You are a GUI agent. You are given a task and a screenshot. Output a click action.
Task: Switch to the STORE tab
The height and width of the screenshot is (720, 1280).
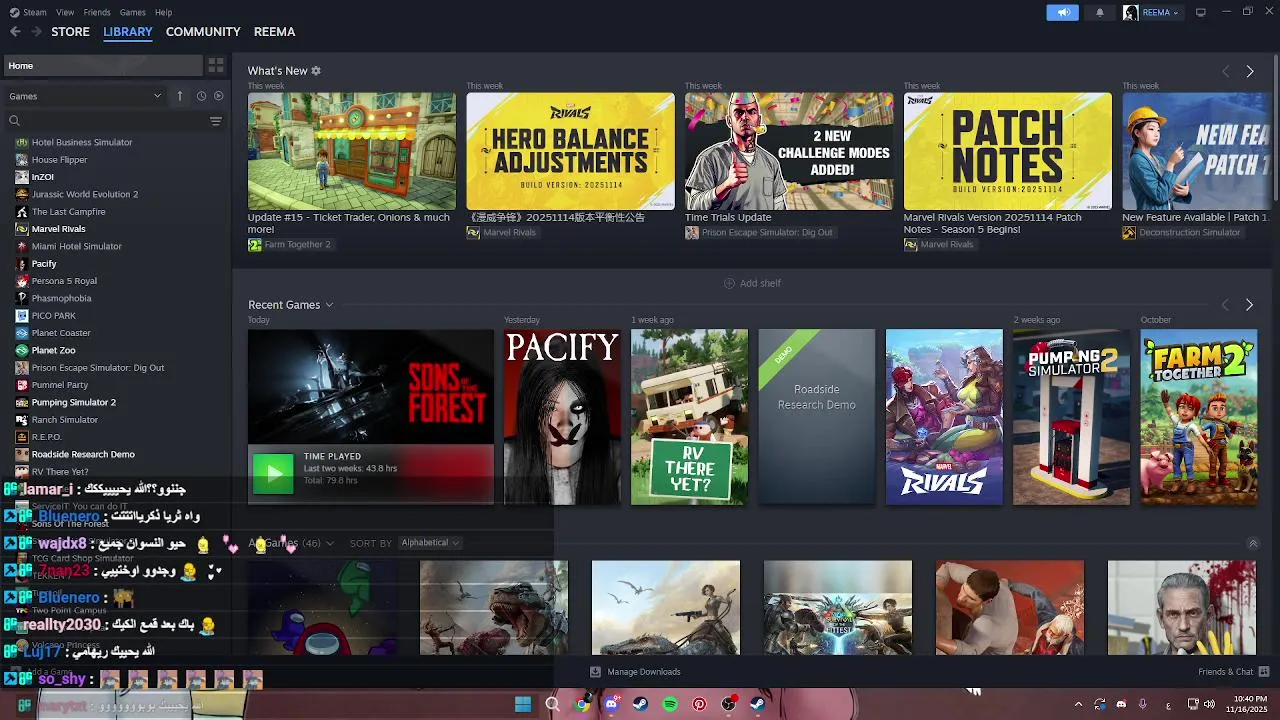70,32
